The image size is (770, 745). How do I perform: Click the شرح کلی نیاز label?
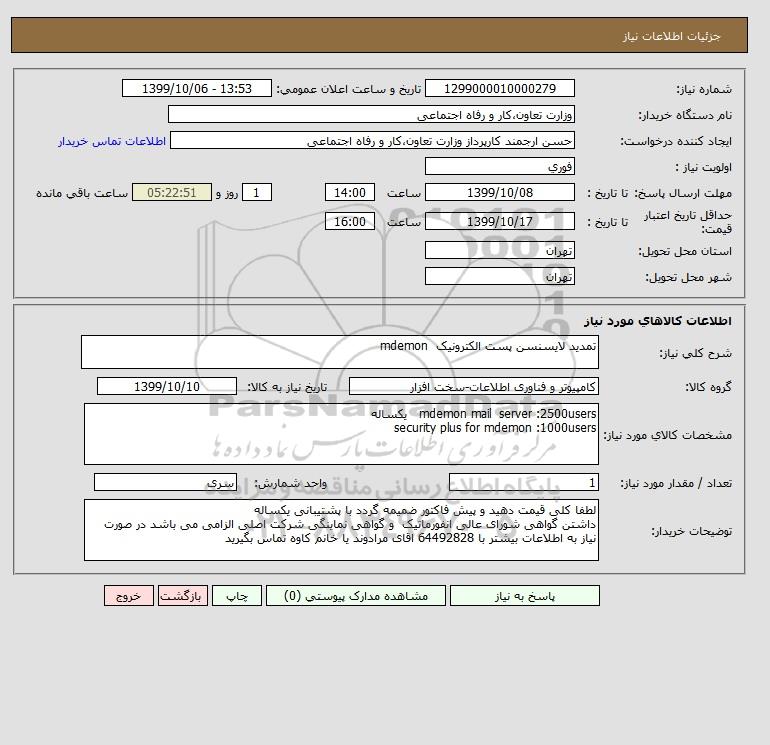(x=695, y=353)
